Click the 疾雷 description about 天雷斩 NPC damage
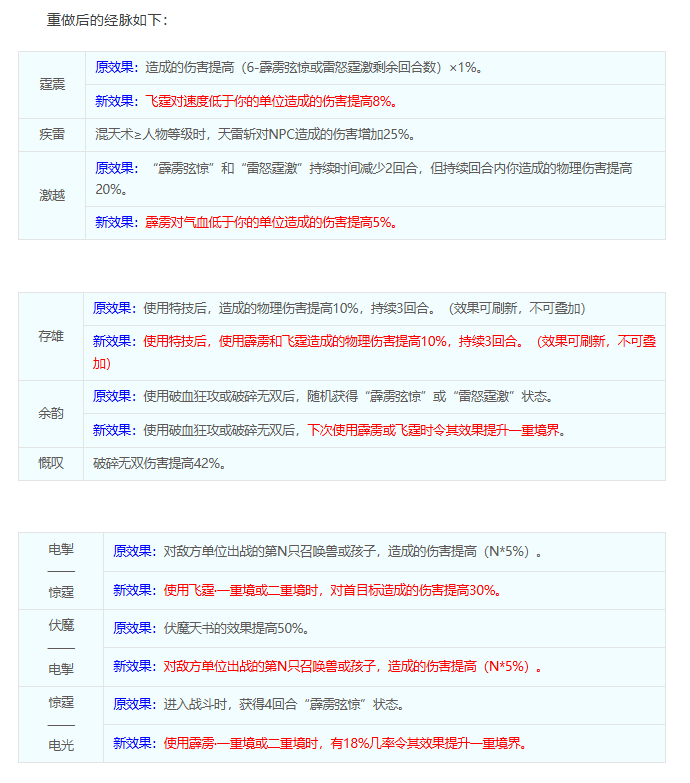 point(254,134)
